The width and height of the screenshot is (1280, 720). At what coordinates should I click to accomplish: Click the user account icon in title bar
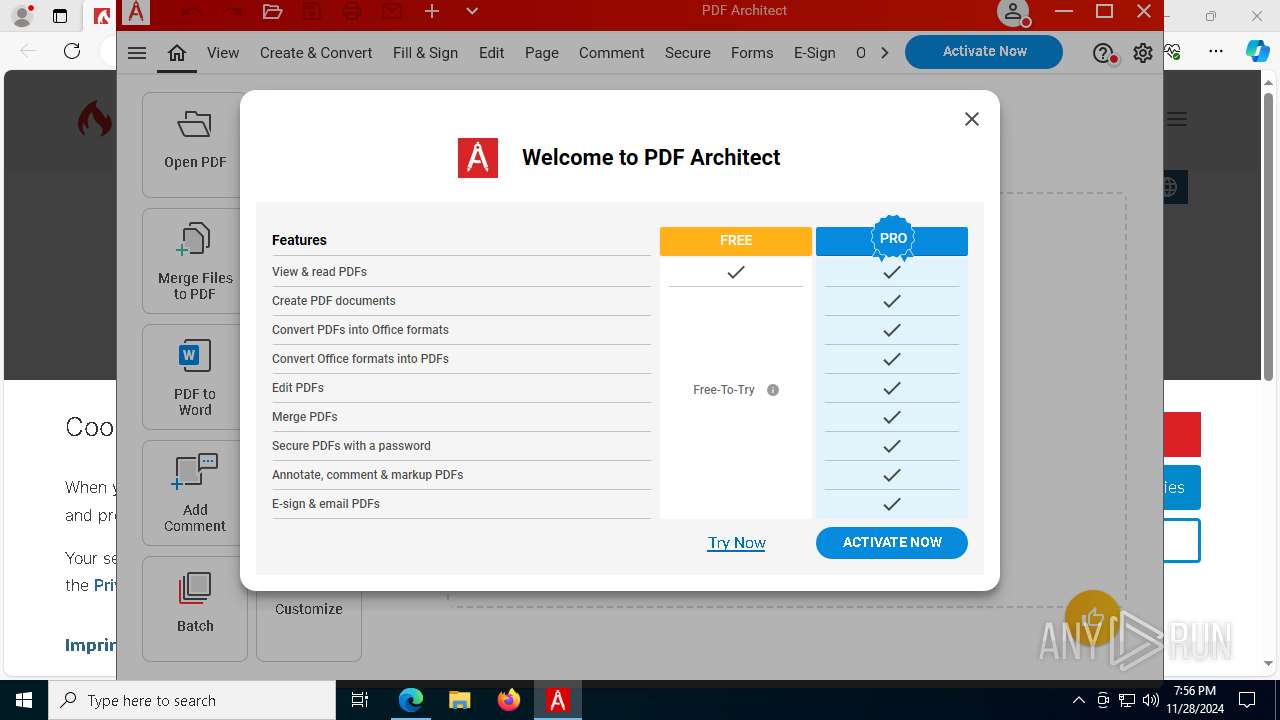tap(1013, 12)
